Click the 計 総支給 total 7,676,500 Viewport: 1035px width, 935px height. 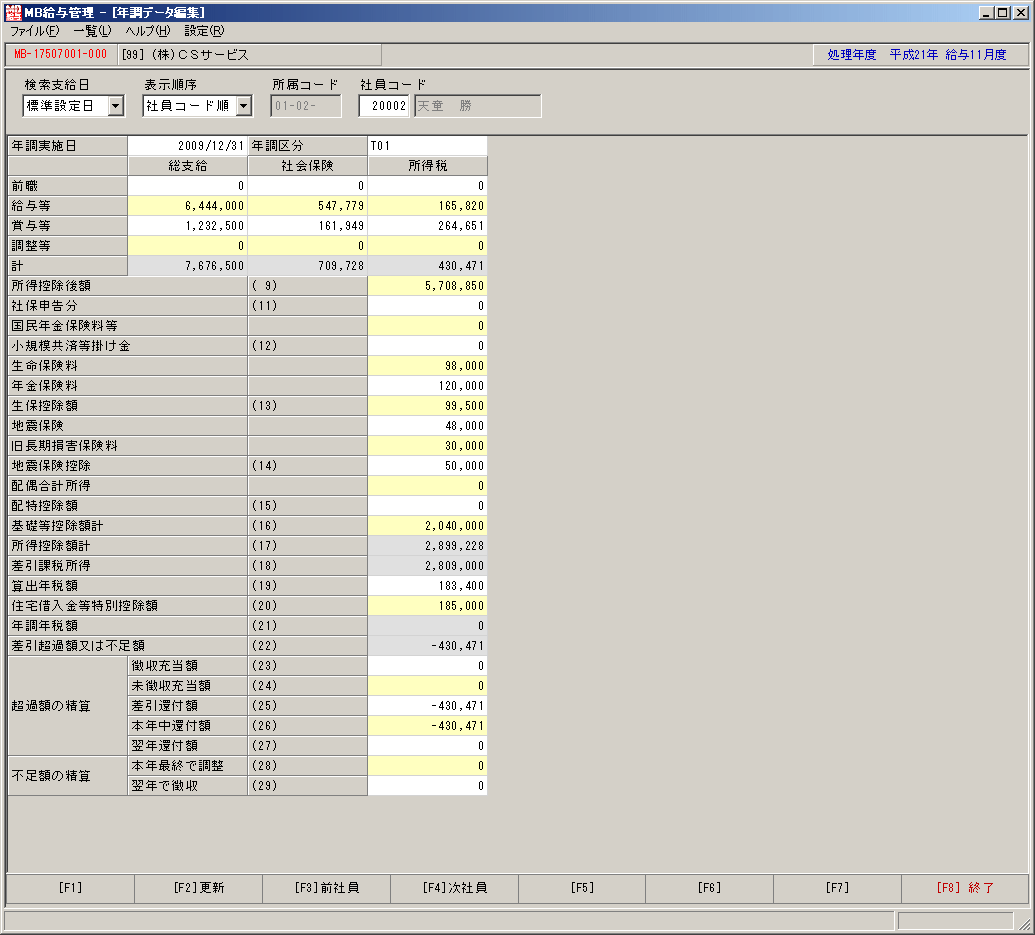tap(187, 266)
